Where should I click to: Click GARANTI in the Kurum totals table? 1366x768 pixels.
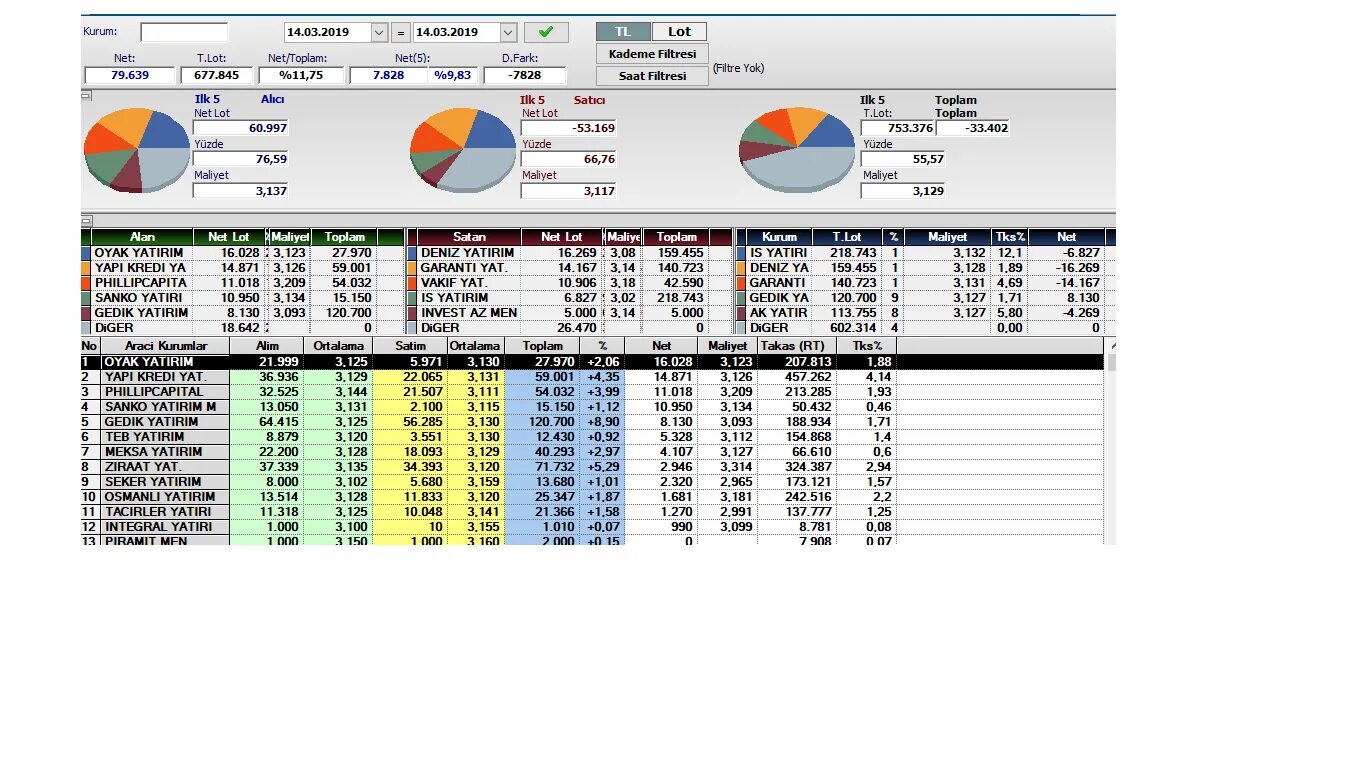(777, 283)
